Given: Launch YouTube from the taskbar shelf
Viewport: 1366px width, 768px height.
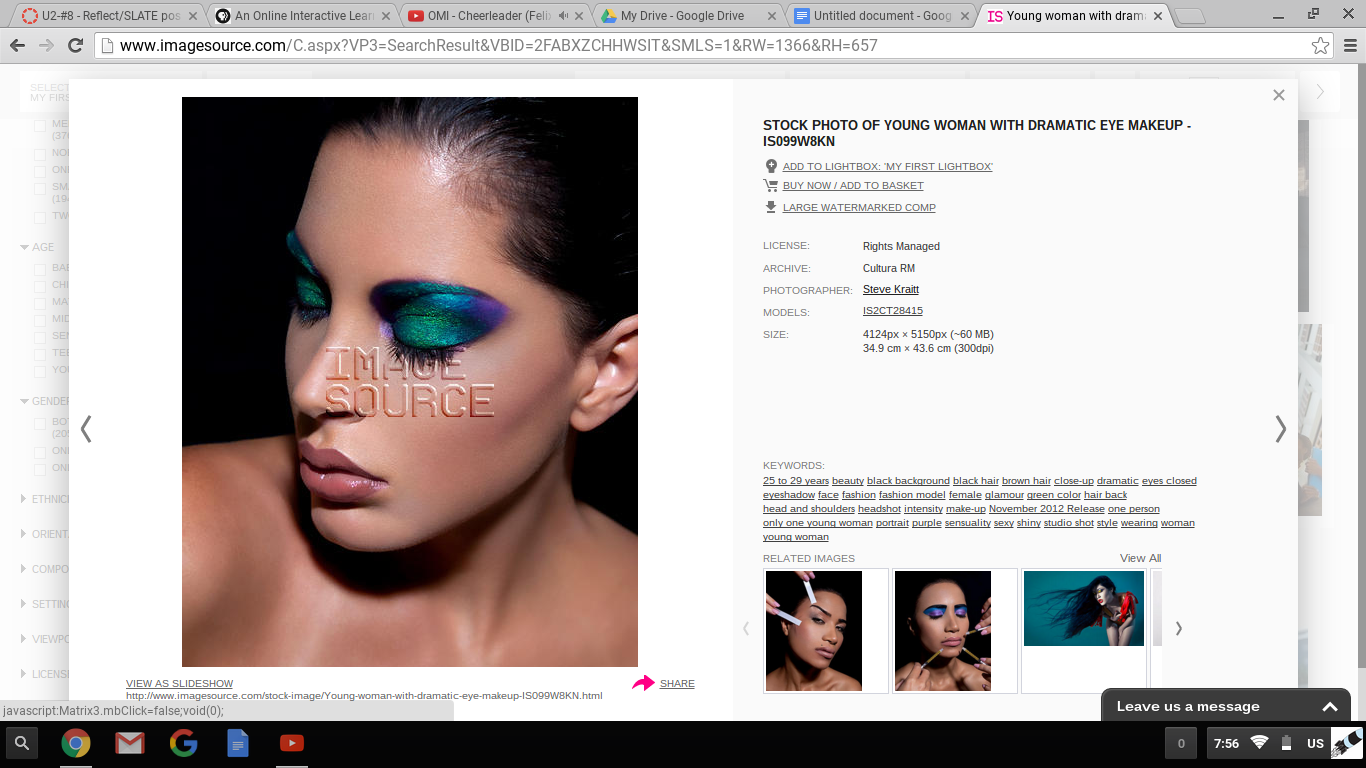Looking at the screenshot, I should point(291,743).
